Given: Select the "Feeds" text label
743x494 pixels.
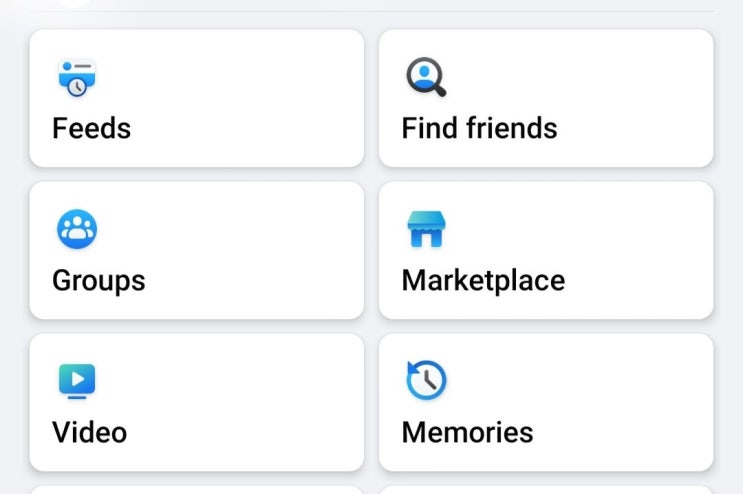Looking at the screenshot, I should 91,128.
